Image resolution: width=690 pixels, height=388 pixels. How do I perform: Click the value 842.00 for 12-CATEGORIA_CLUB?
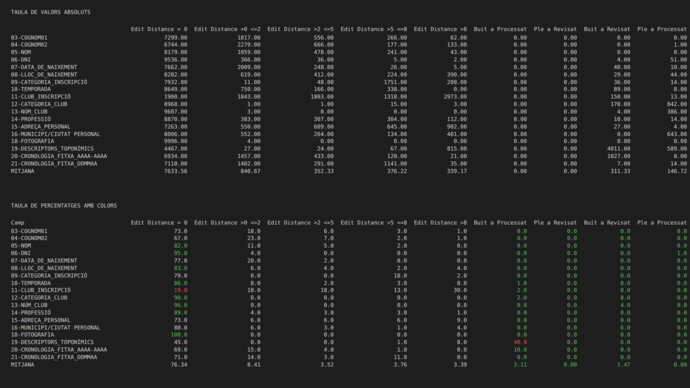point(677,104)
